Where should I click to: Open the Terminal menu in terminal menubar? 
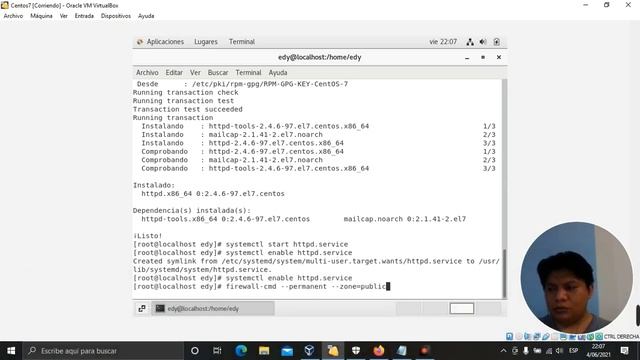click(248, 72)
